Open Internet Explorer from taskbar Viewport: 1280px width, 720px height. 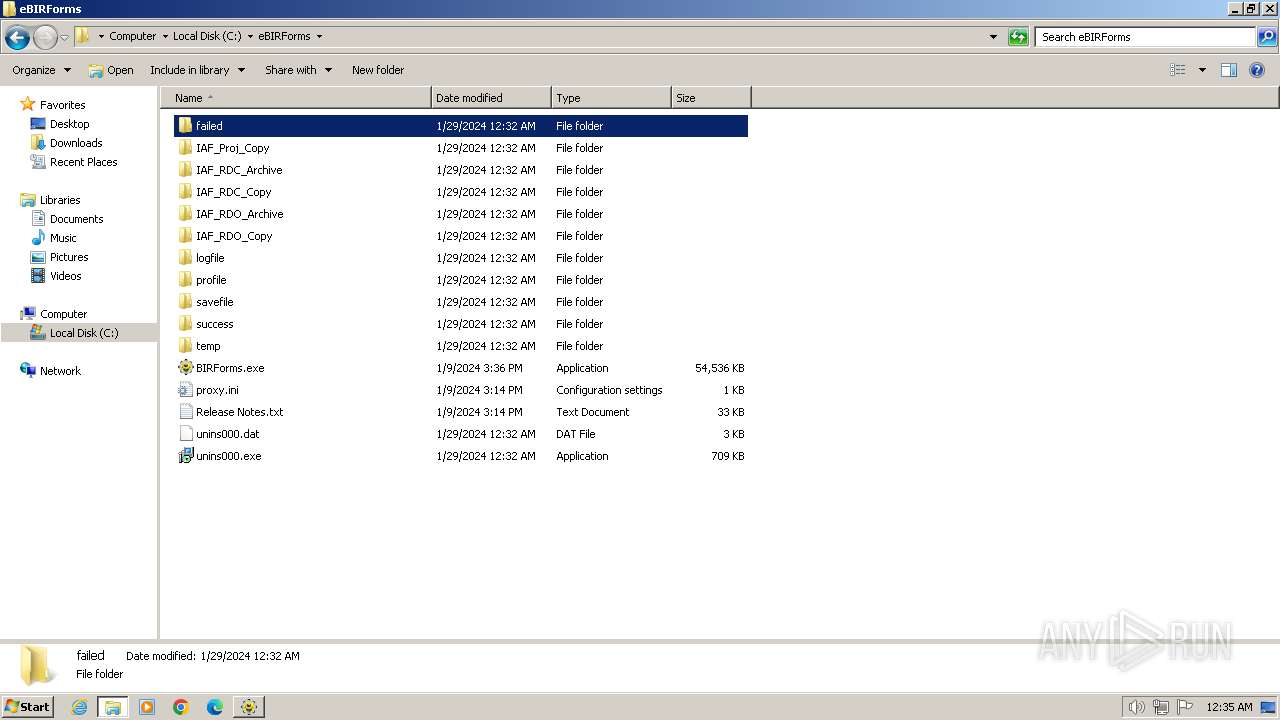(79, 707)
